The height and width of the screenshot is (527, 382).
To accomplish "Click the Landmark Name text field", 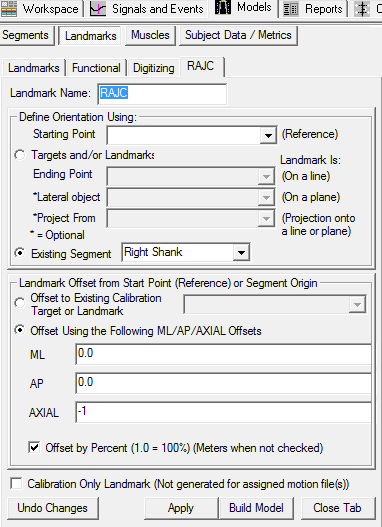I will (x=162, y=94).
